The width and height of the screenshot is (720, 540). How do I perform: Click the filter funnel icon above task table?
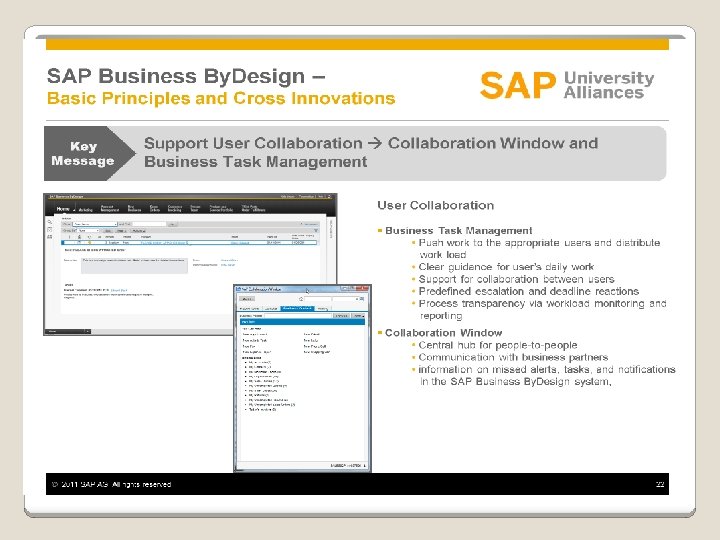tap(315, 231)
